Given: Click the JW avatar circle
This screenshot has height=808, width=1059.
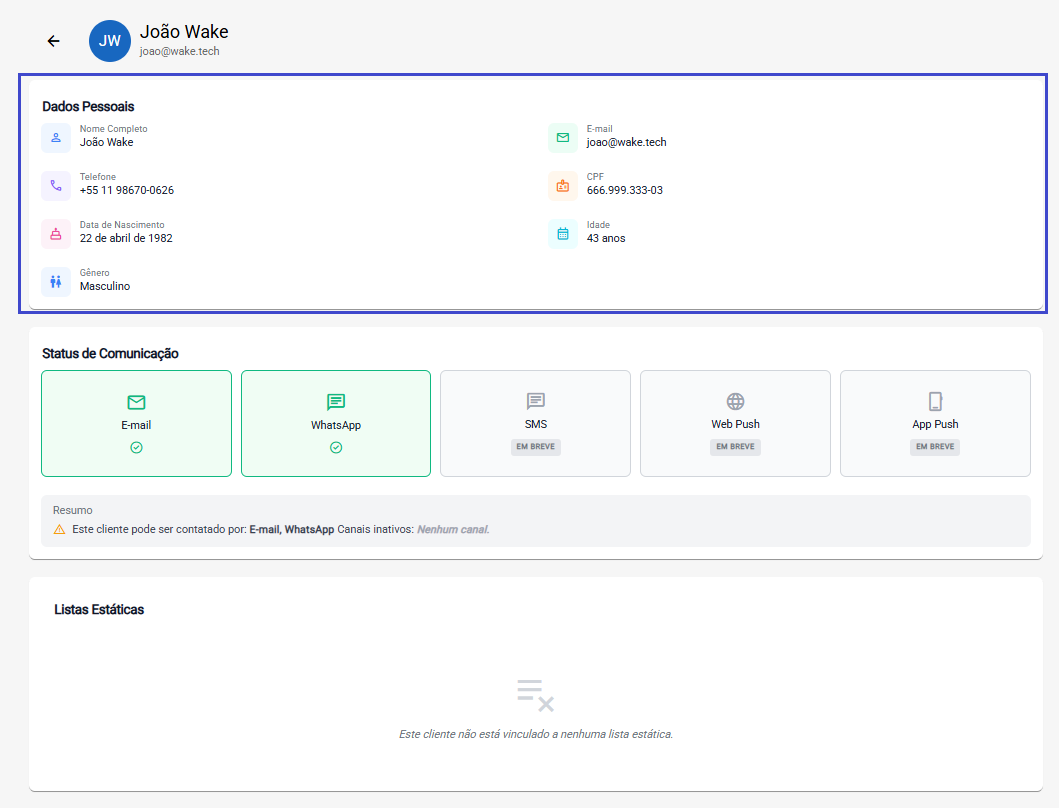Looking at the screenshot, I should pyautogui.click(x=110, y=41).
